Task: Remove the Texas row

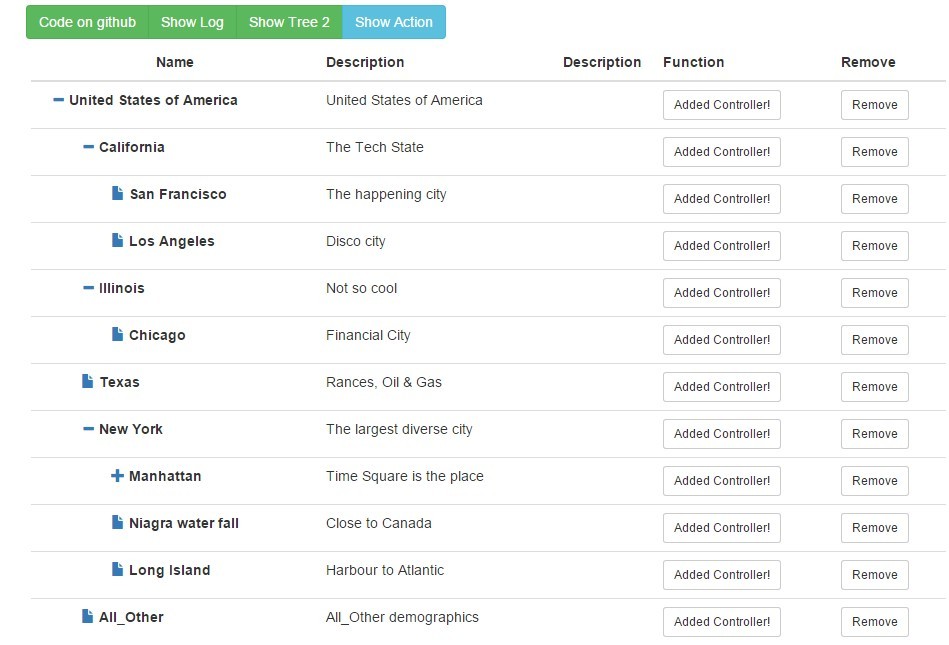Action: tap(874, 387)
